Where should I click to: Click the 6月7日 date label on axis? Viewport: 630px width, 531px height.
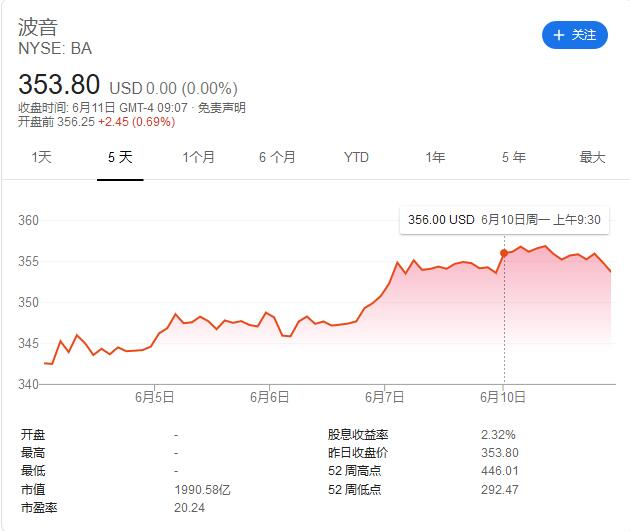click(386, 397)
